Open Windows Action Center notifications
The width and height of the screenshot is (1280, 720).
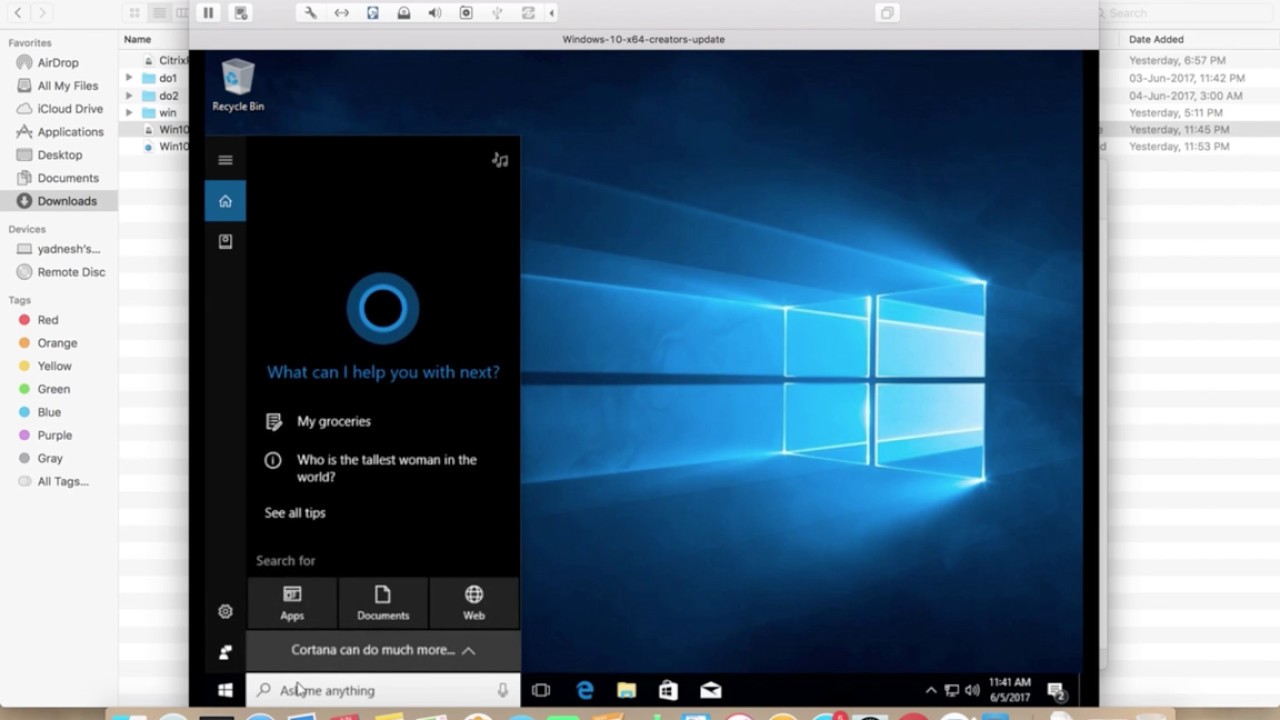[x=1056, y=690]
